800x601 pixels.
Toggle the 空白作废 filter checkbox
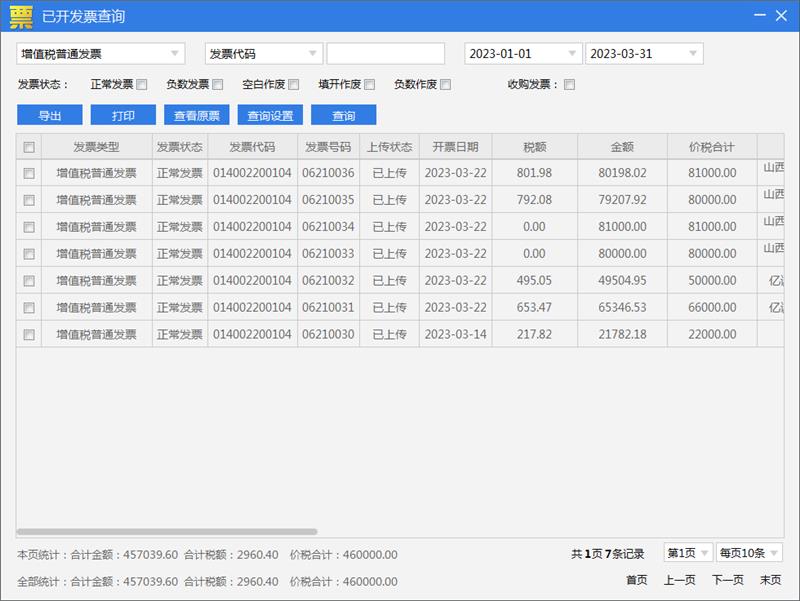tap(294, 85)
